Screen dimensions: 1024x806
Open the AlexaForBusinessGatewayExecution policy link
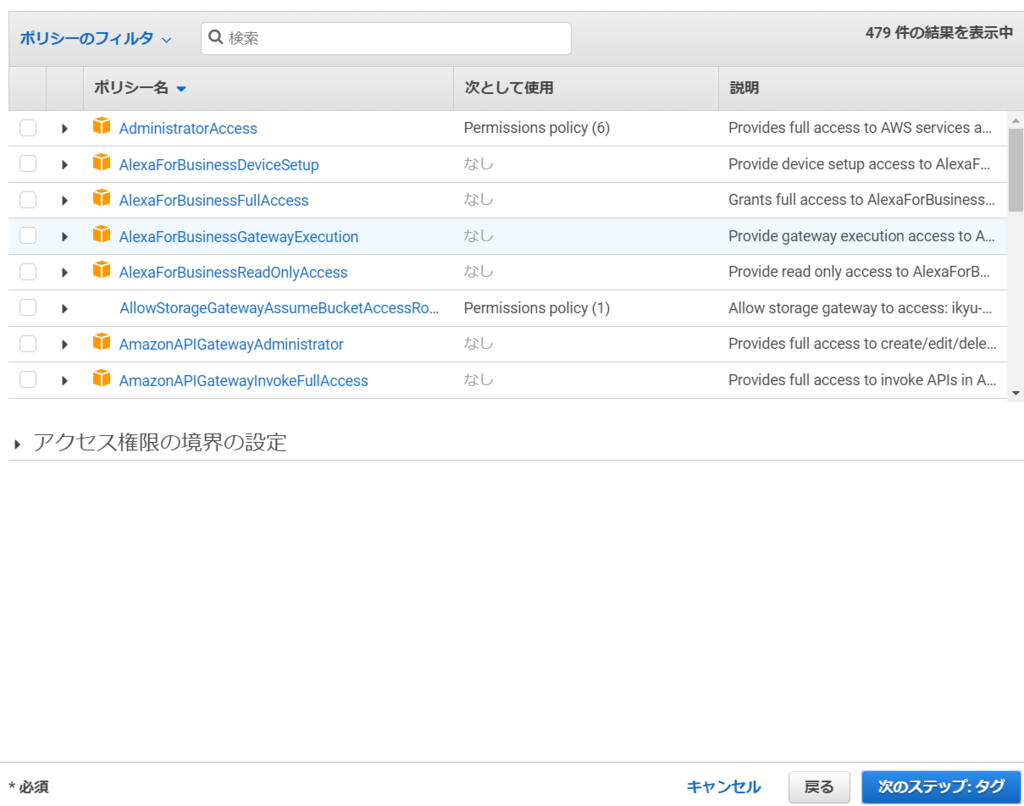tap(238, 236)
